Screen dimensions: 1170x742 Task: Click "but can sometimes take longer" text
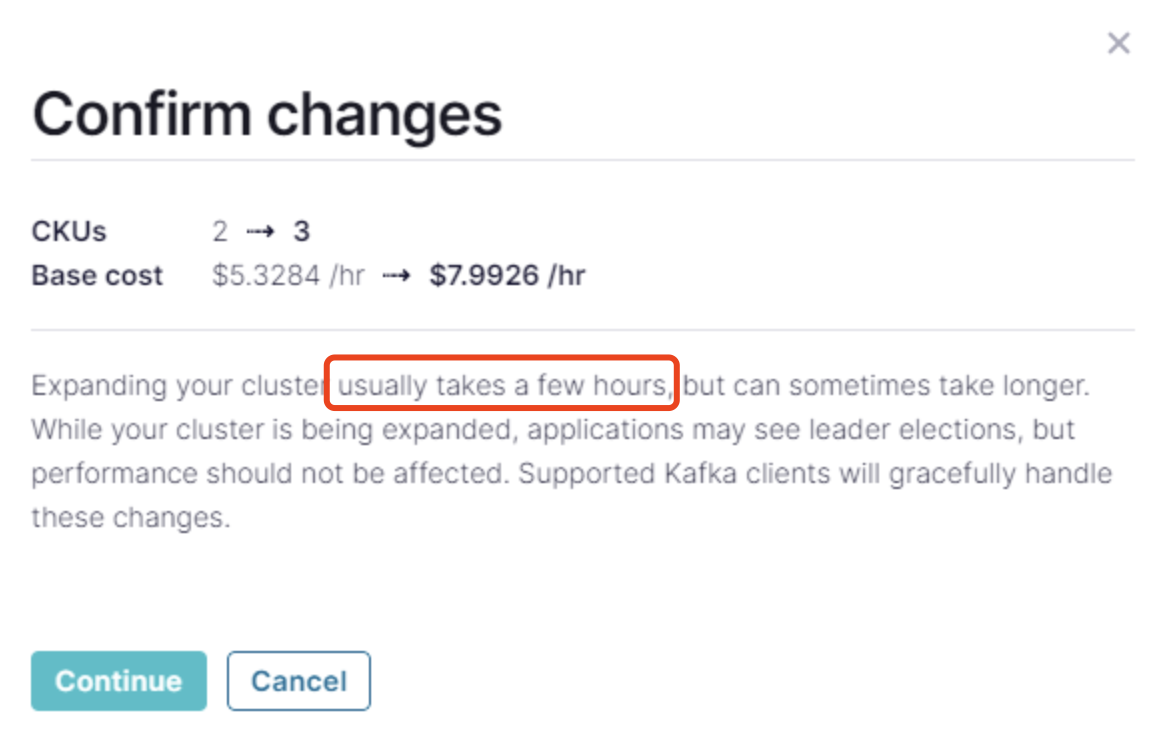point(886,386)
